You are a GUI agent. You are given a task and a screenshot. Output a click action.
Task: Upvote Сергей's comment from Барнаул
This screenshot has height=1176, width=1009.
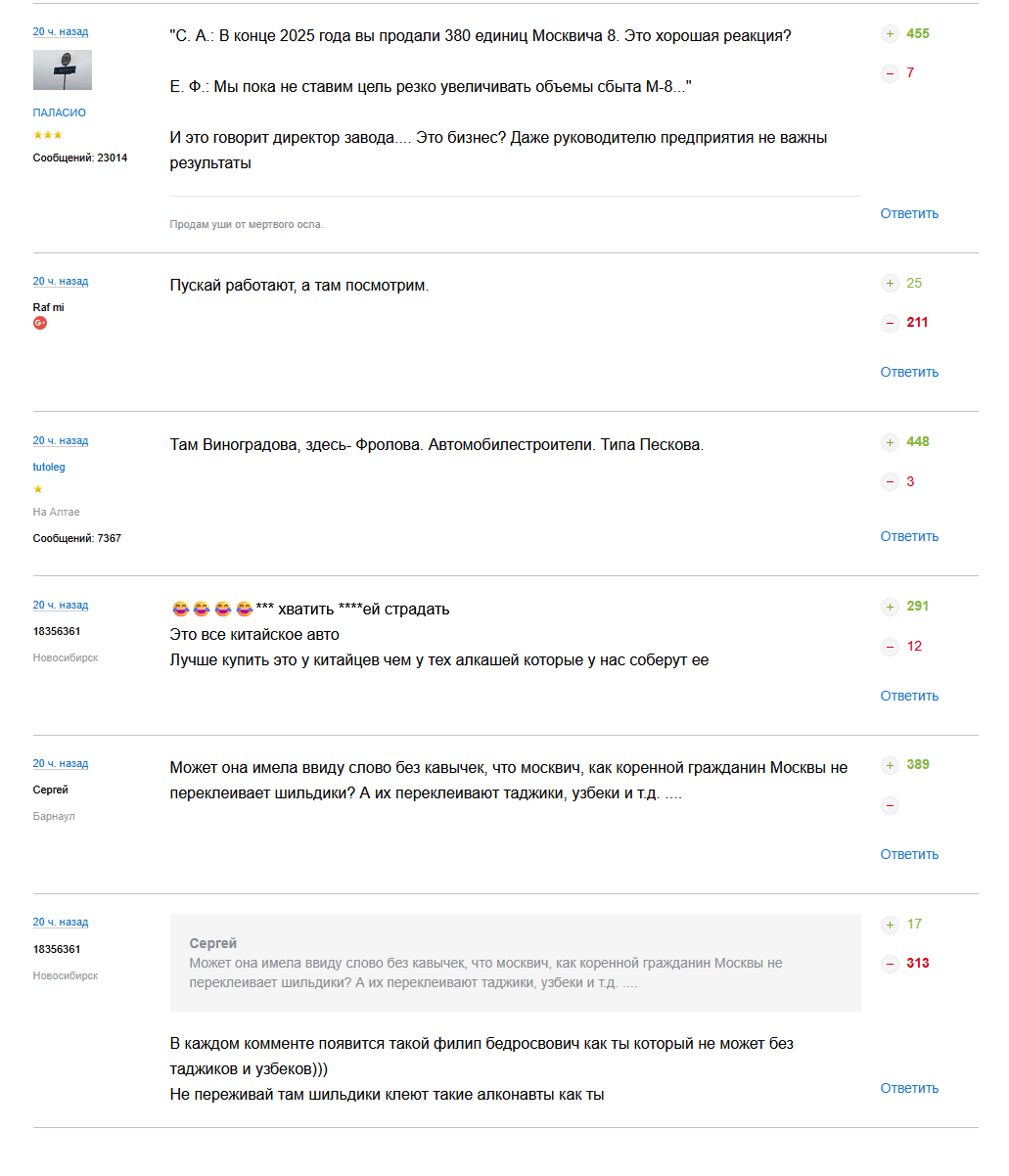click(x=890, y=765)
